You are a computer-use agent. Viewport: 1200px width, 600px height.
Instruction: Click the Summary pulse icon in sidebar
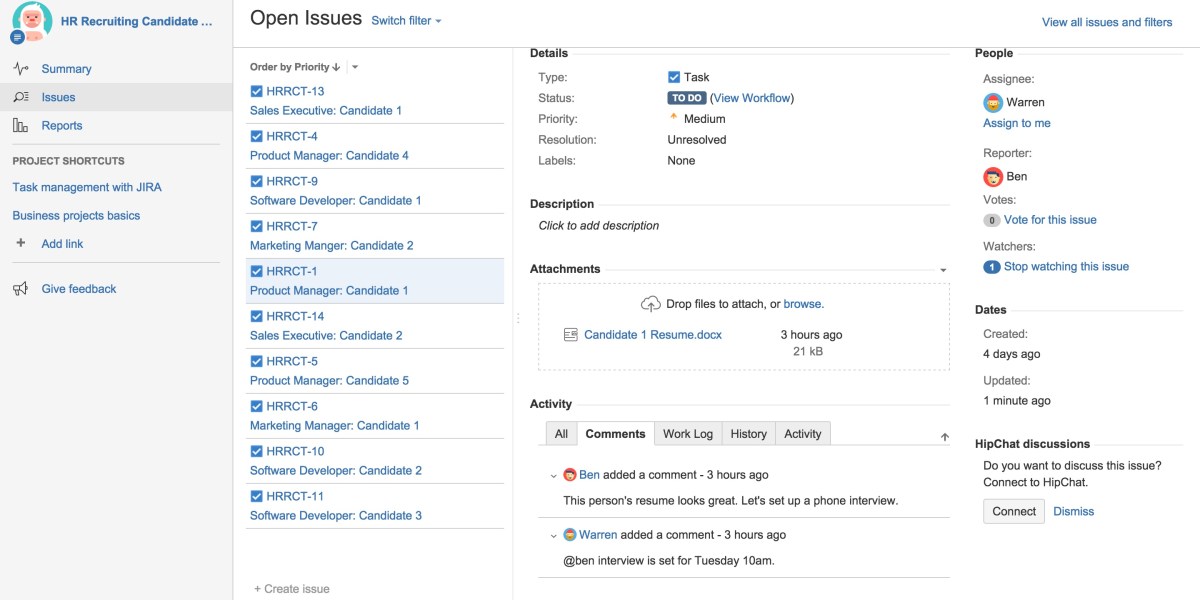[20, 69]
